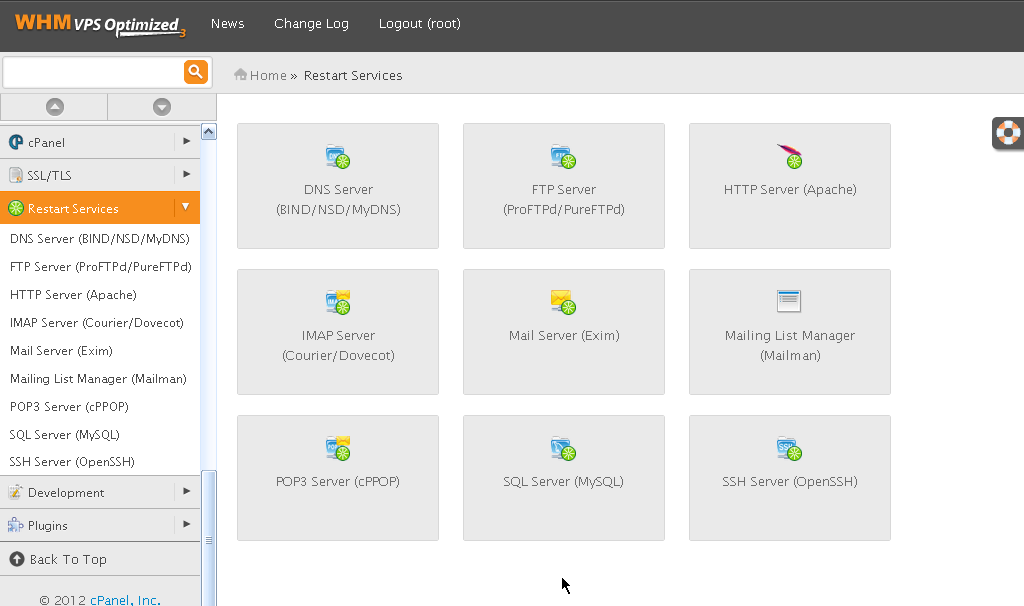Click the Development notepad icon
The height and width of the screenshot is (606, 1024).
tap(16, 492)
